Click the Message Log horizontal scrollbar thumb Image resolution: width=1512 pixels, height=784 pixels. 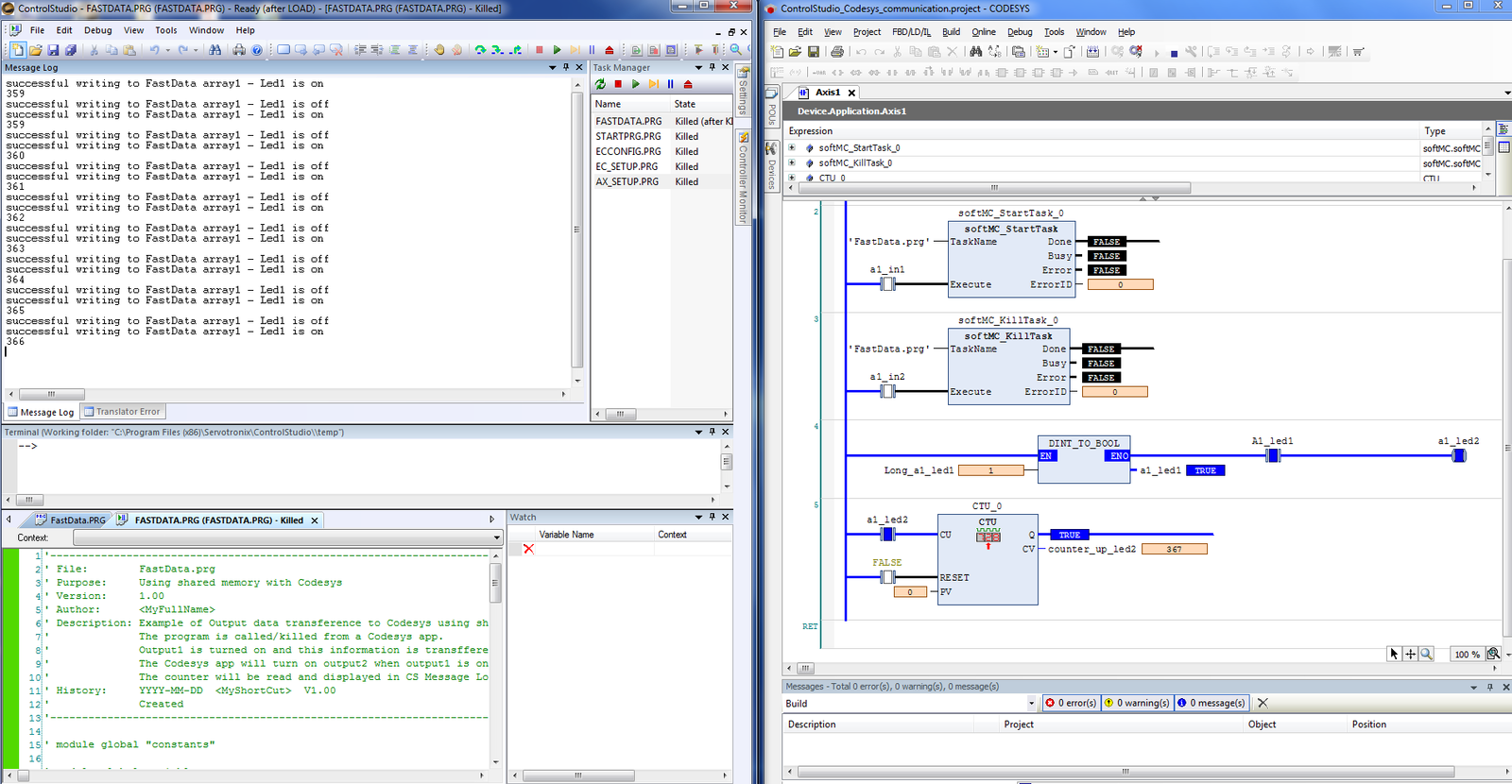click(x=52, y=394)
